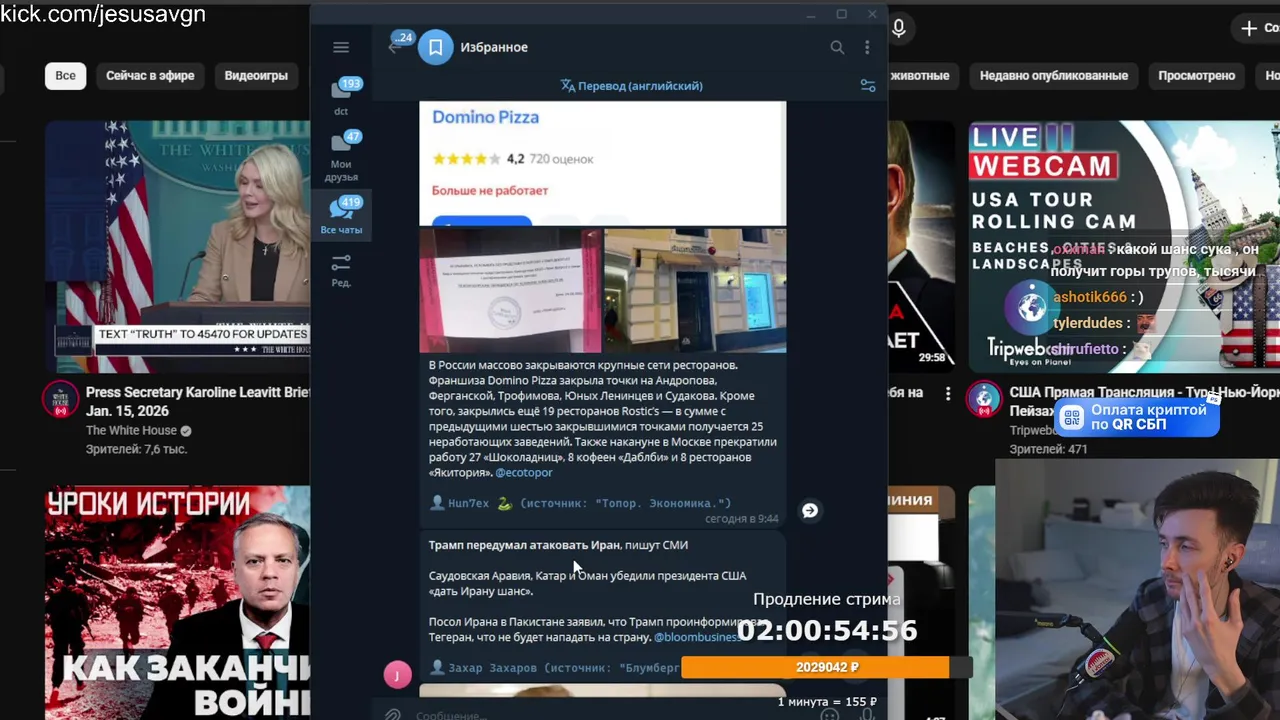Select the животные chip on YouTube
Viewport: 1280px width, 720px height.
click(x=921, y=75)
